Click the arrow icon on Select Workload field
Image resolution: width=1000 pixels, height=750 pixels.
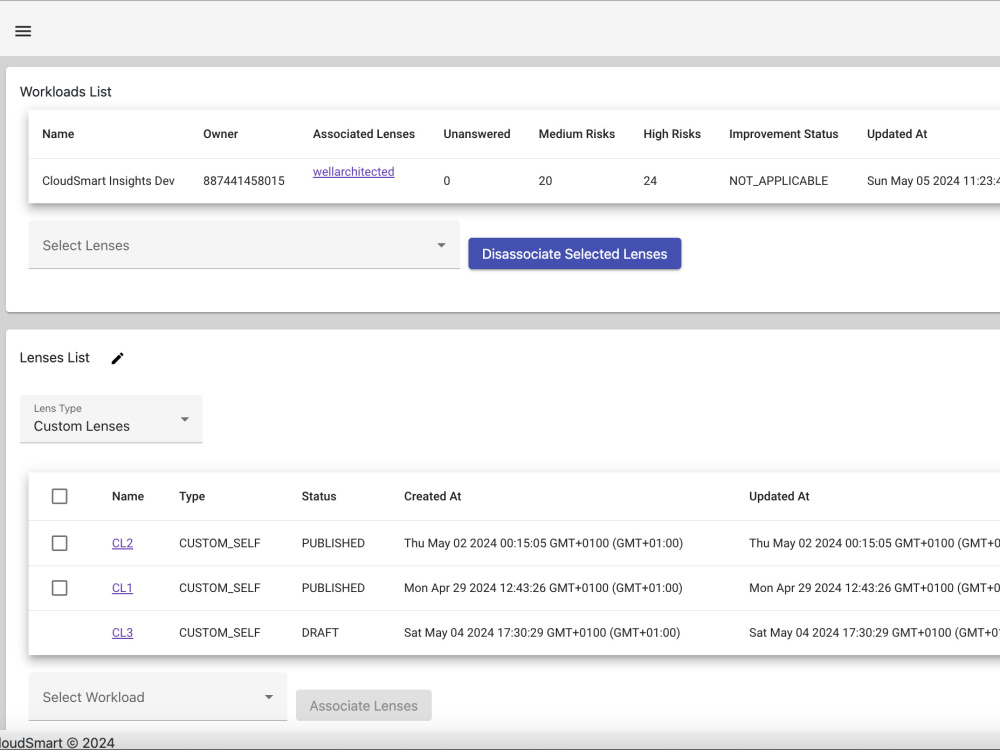pyautogui.click(x=268, y=697)
